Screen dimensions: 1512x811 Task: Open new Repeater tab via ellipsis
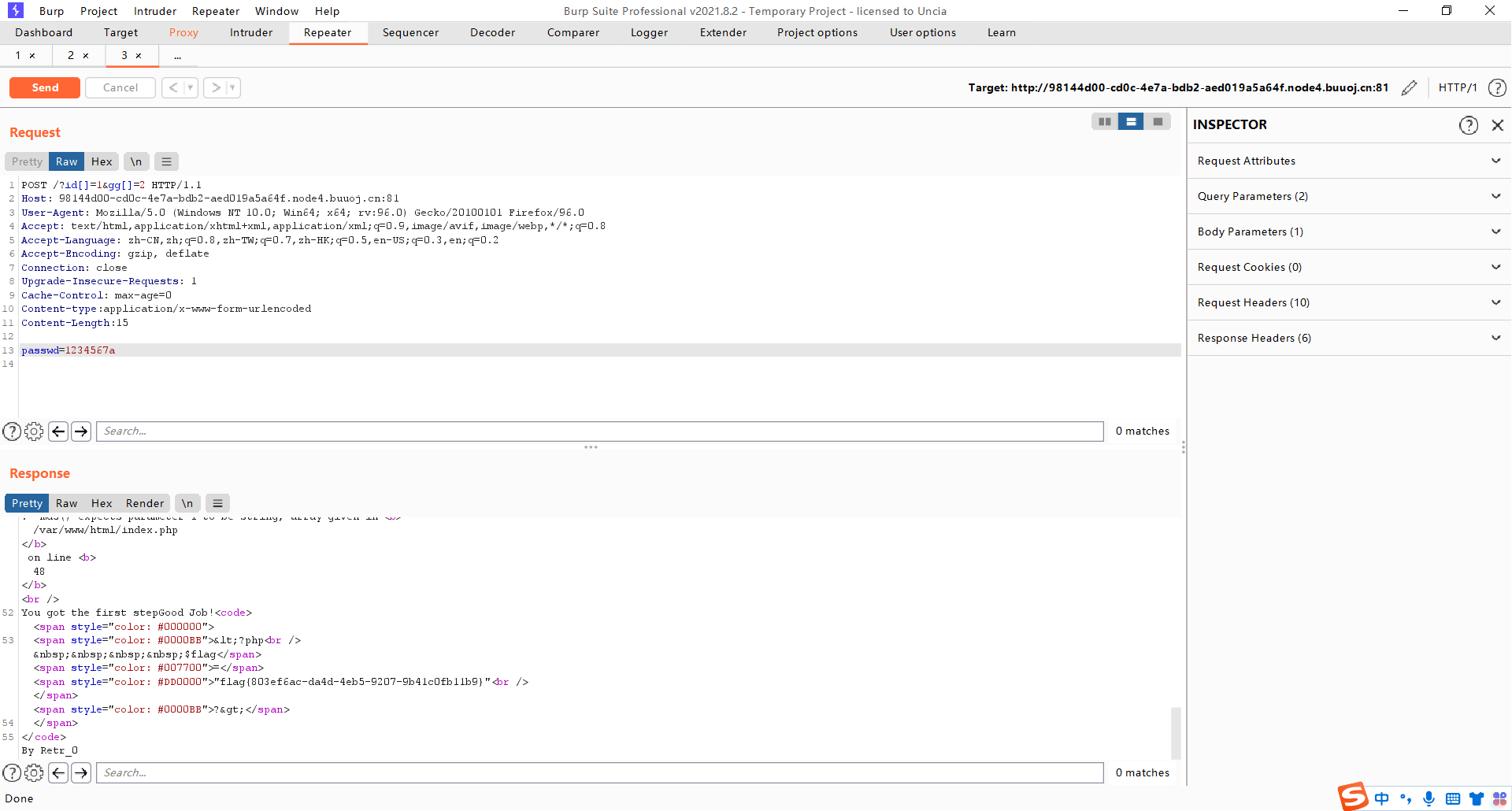tap(178, 56)
